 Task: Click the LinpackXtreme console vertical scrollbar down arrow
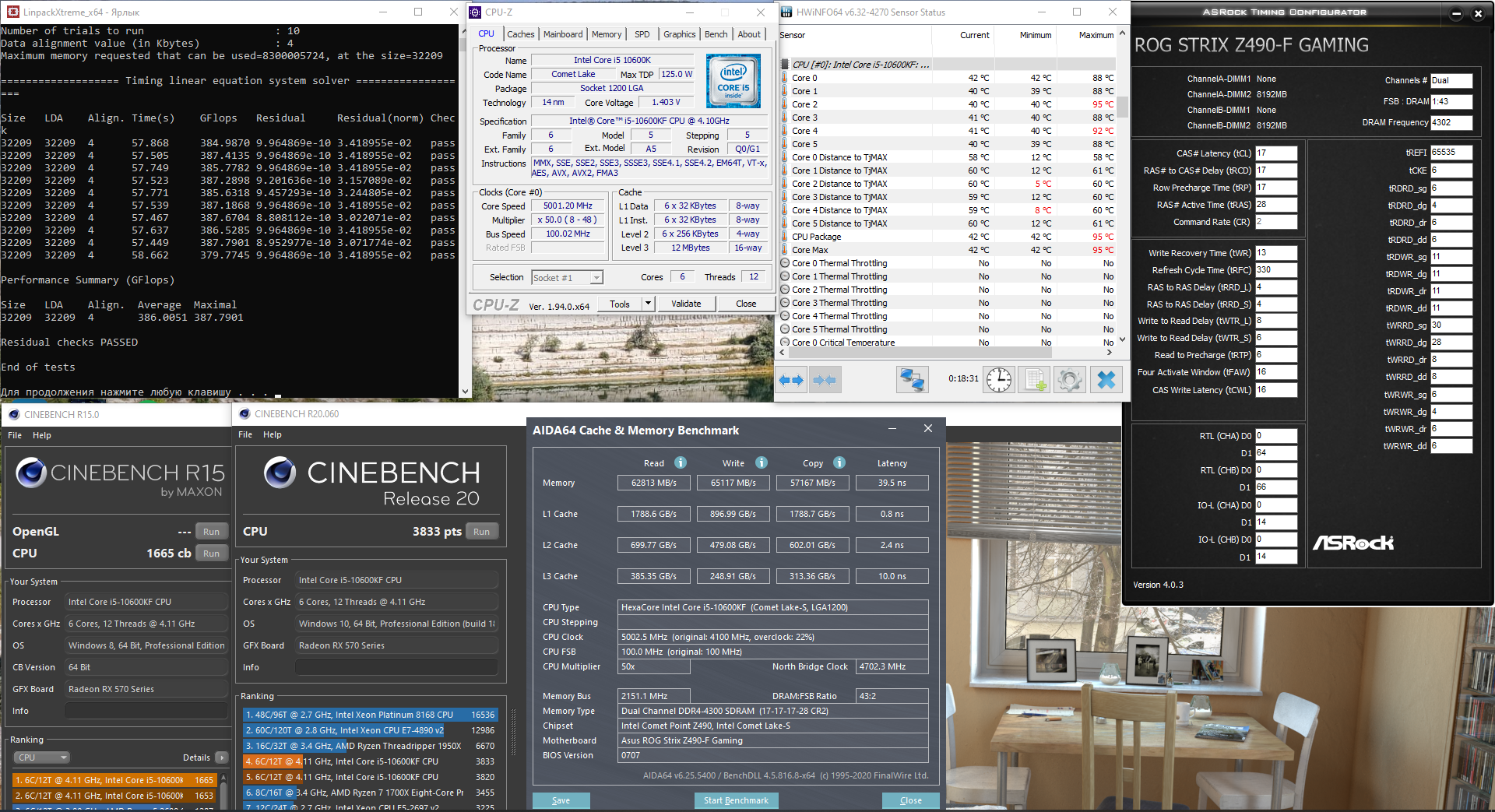tap(465, 392)
